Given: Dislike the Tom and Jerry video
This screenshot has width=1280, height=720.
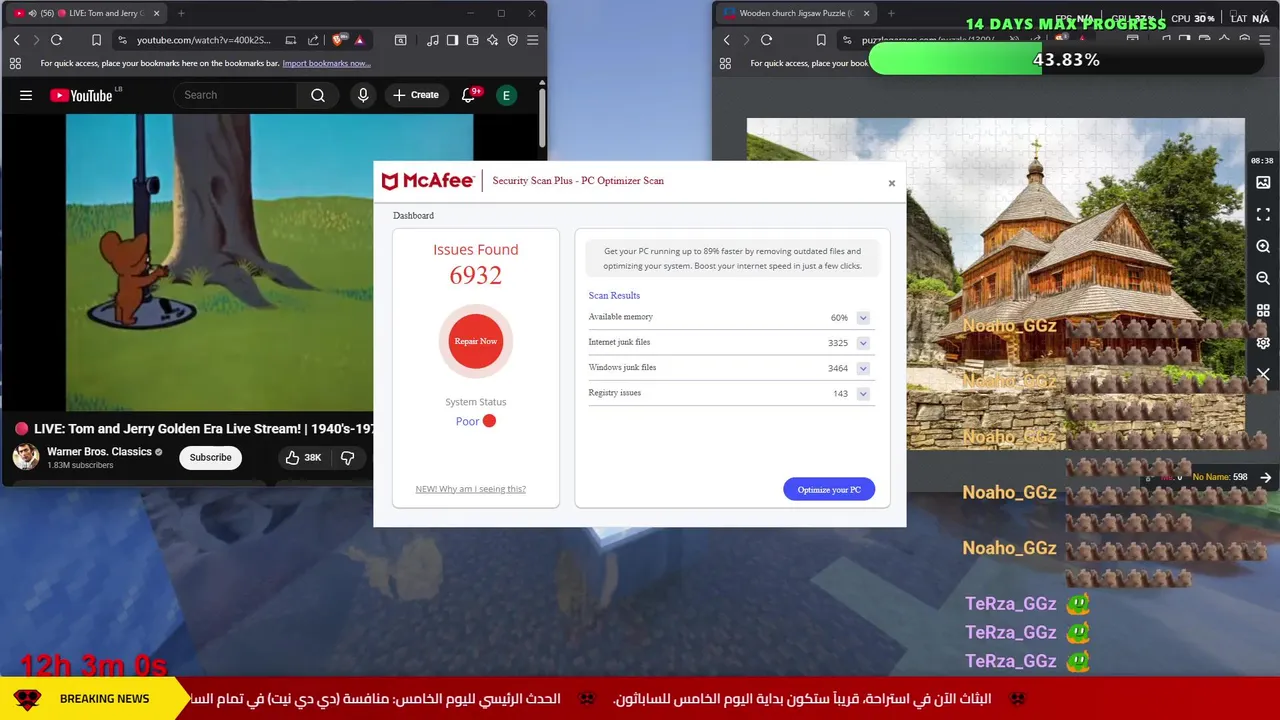Looking at the screenshot, I should (x=348, y=457).
